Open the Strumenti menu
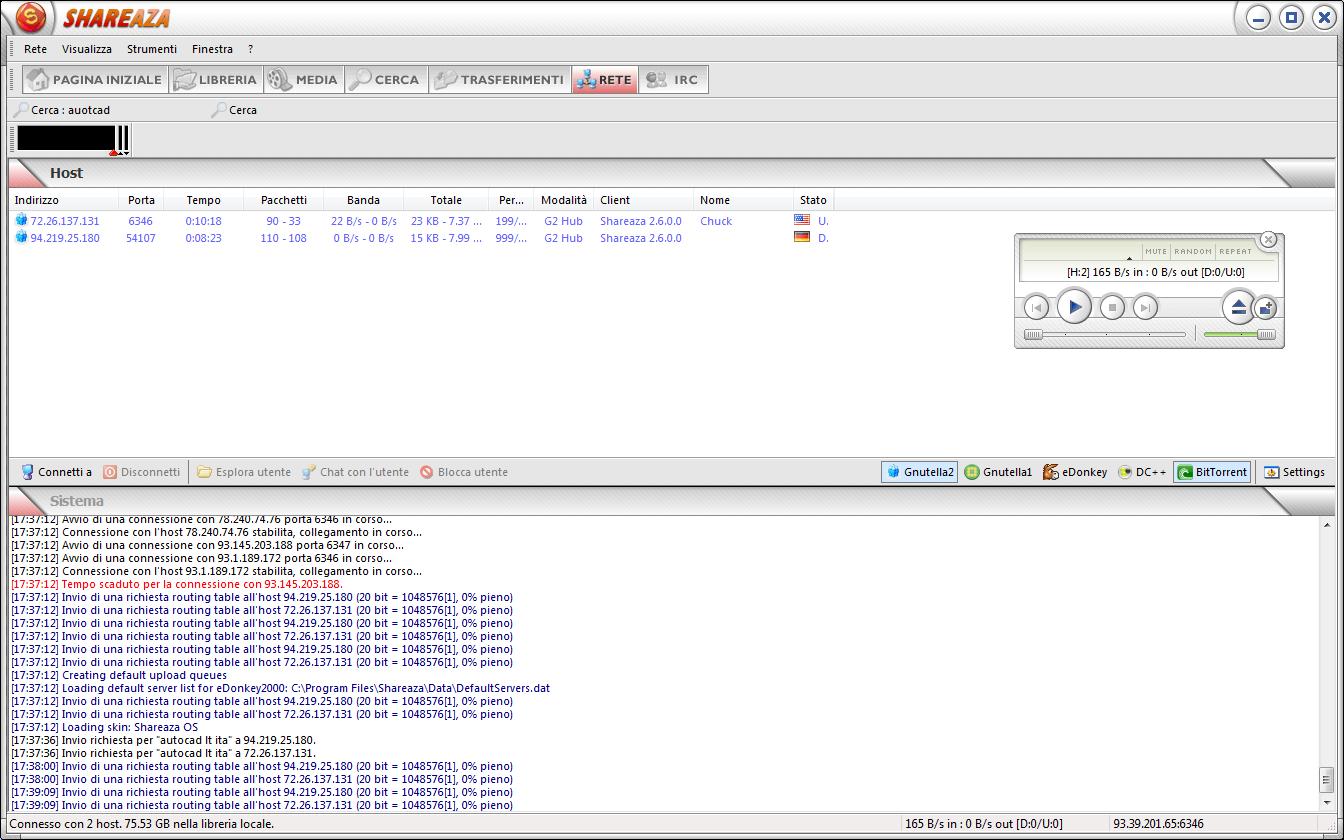The width and height of the screenshot is (1344, 840). 152,49
